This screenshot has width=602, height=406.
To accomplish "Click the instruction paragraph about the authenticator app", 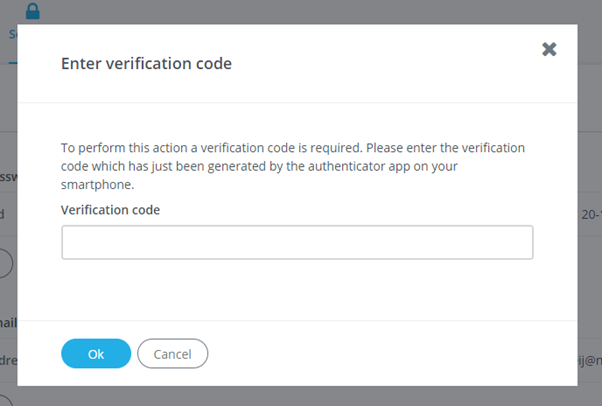I will click(x=293, y=166).
